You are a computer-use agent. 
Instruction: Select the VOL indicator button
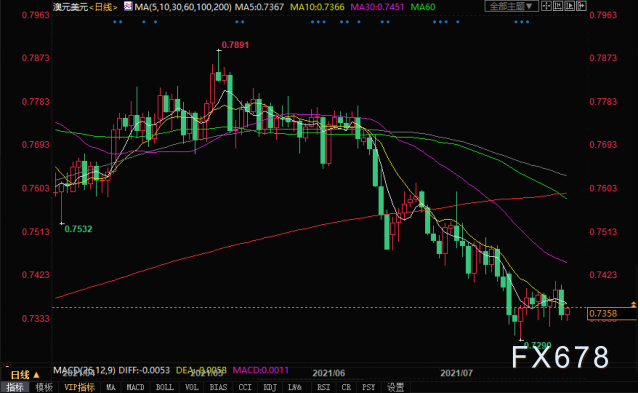(191, 387)
